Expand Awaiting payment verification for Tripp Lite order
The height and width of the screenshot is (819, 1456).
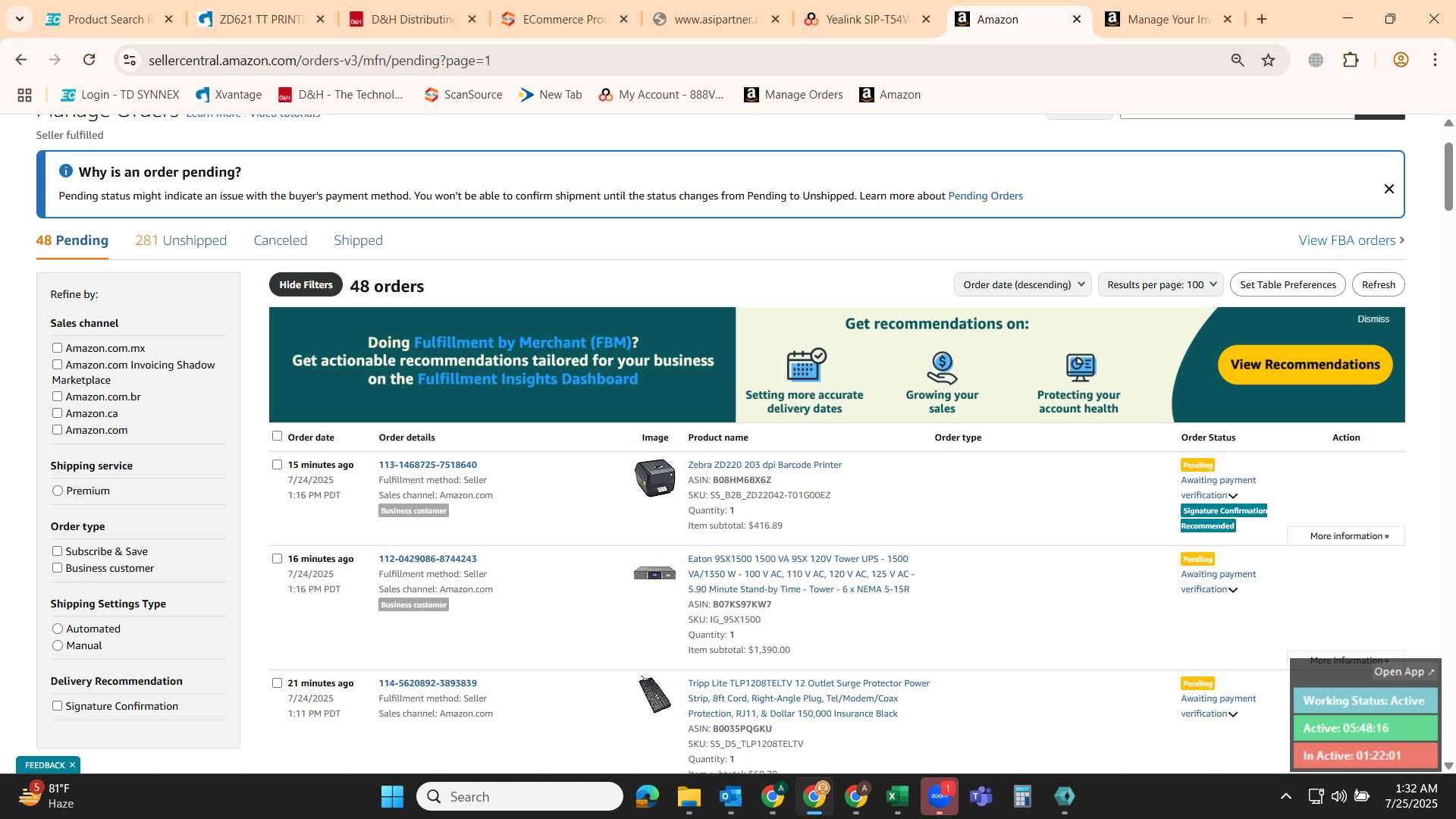pyautogui.click(x=1233, y=714)
